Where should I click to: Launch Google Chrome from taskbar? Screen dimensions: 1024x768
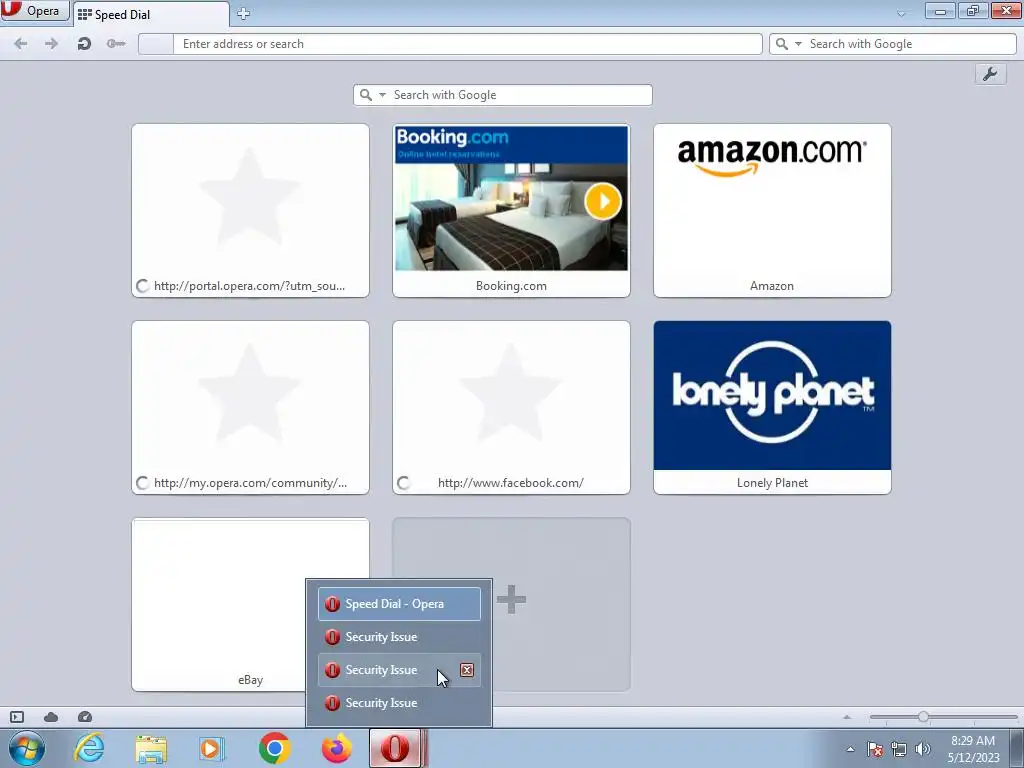(274, 748)
